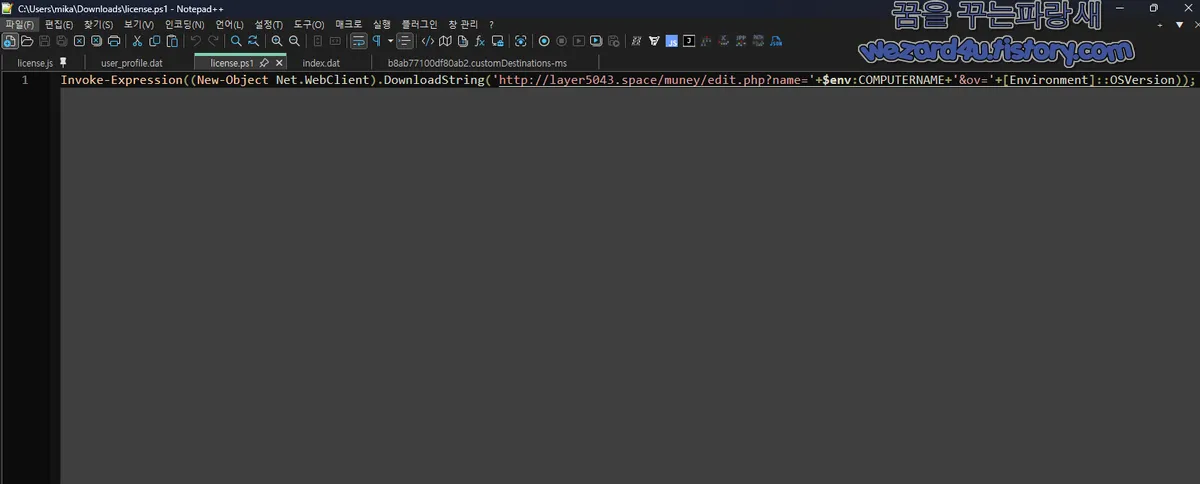Click the black J plugin icon
Viewport: 1200px width, 484px height.
pos(689,41)
